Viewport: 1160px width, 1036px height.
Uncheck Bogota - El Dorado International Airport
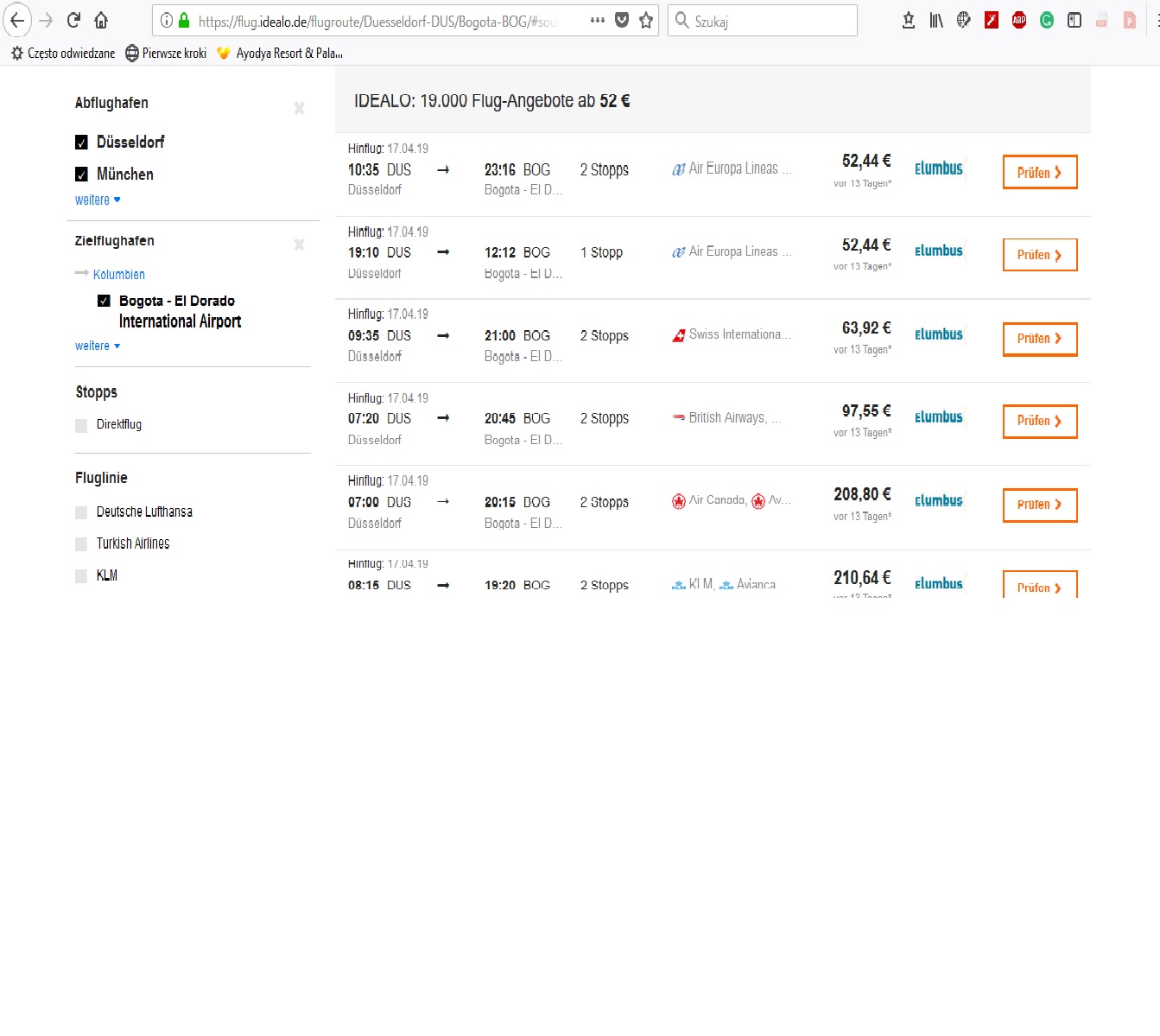(x=104, y=301)
